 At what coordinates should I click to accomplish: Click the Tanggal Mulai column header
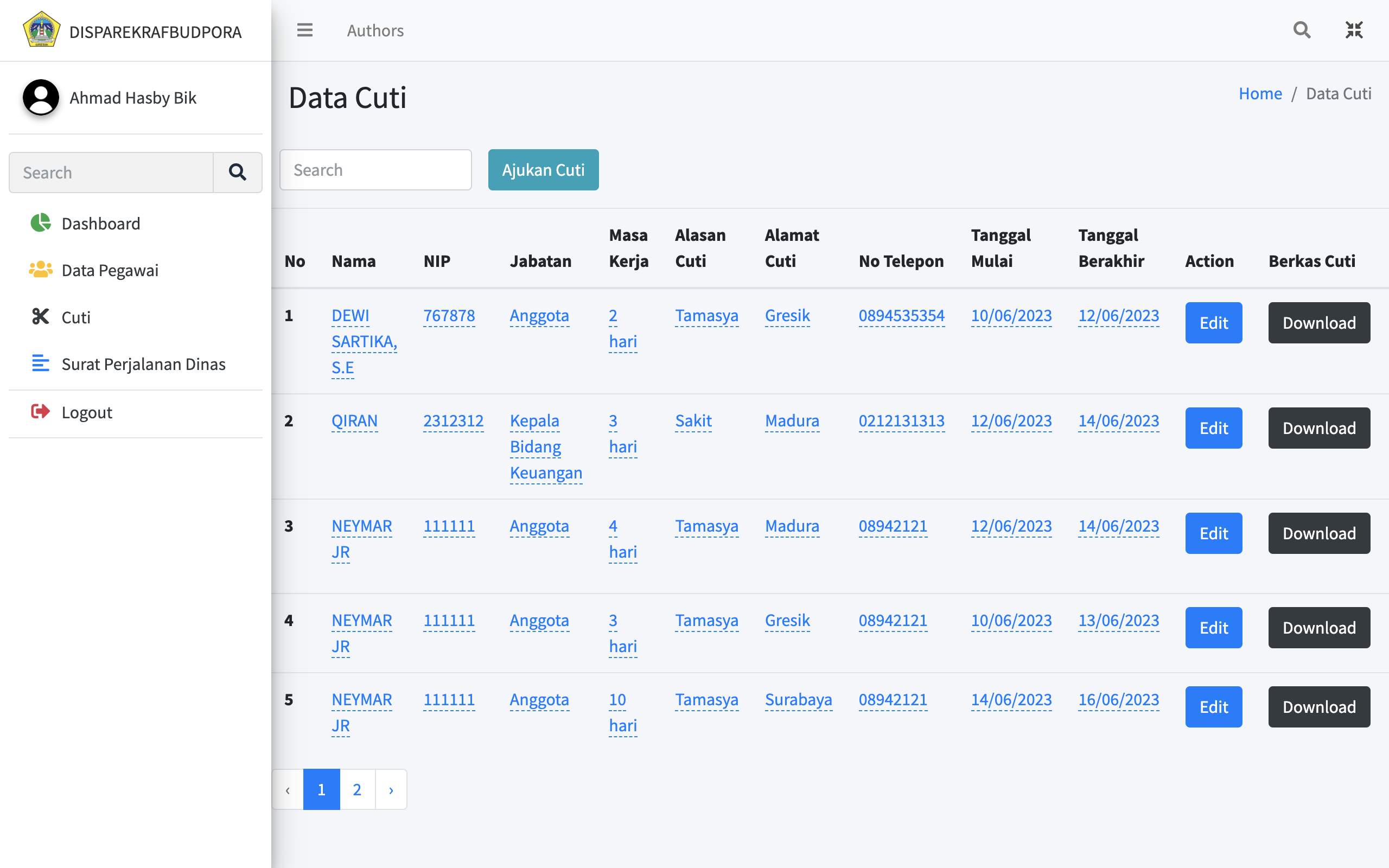(1001, 248)
